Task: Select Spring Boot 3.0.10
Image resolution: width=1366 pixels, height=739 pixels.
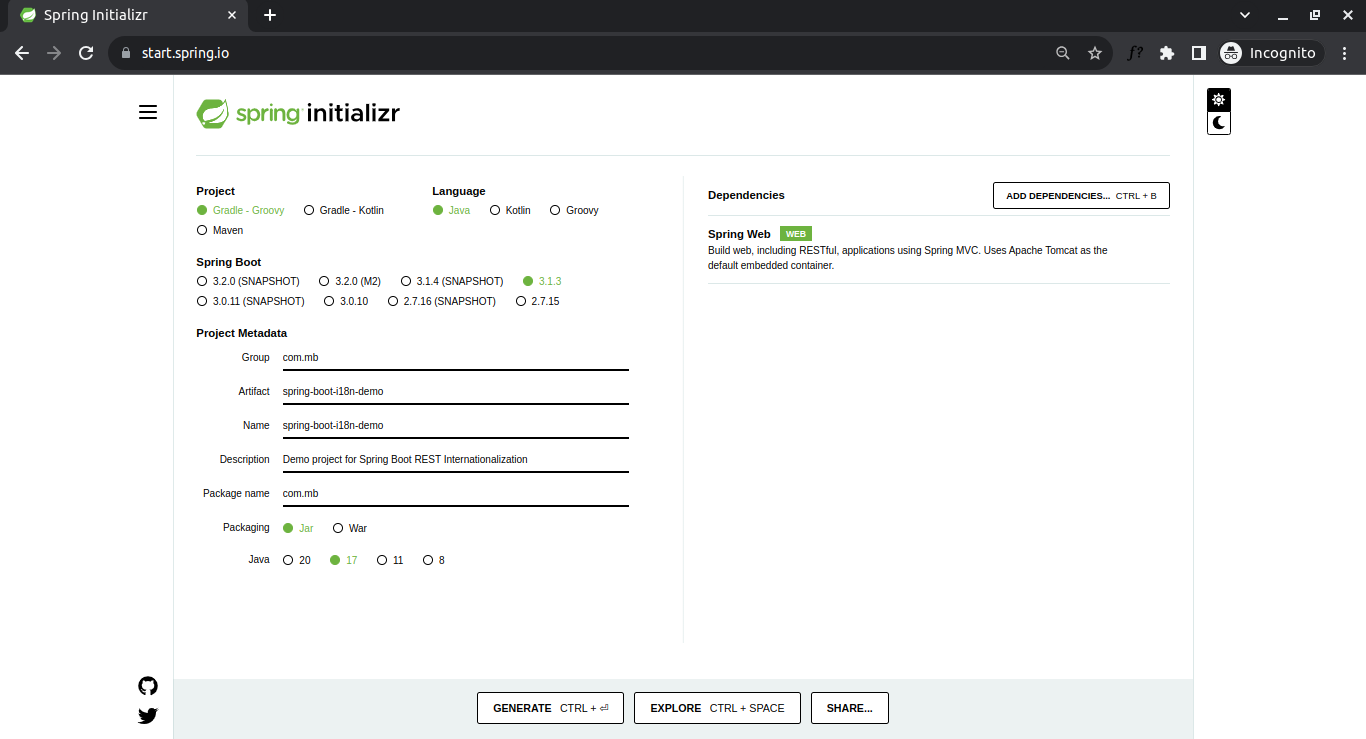Action: click(345, 302)
